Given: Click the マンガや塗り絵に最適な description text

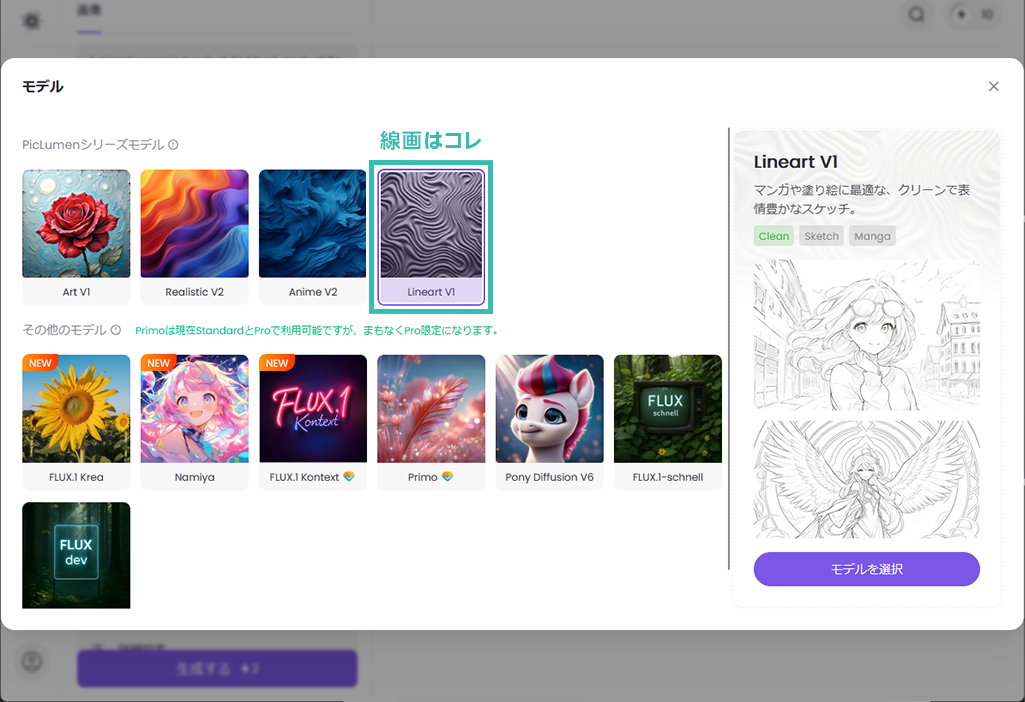Looking at the screenshot, I should coord(862,199).
